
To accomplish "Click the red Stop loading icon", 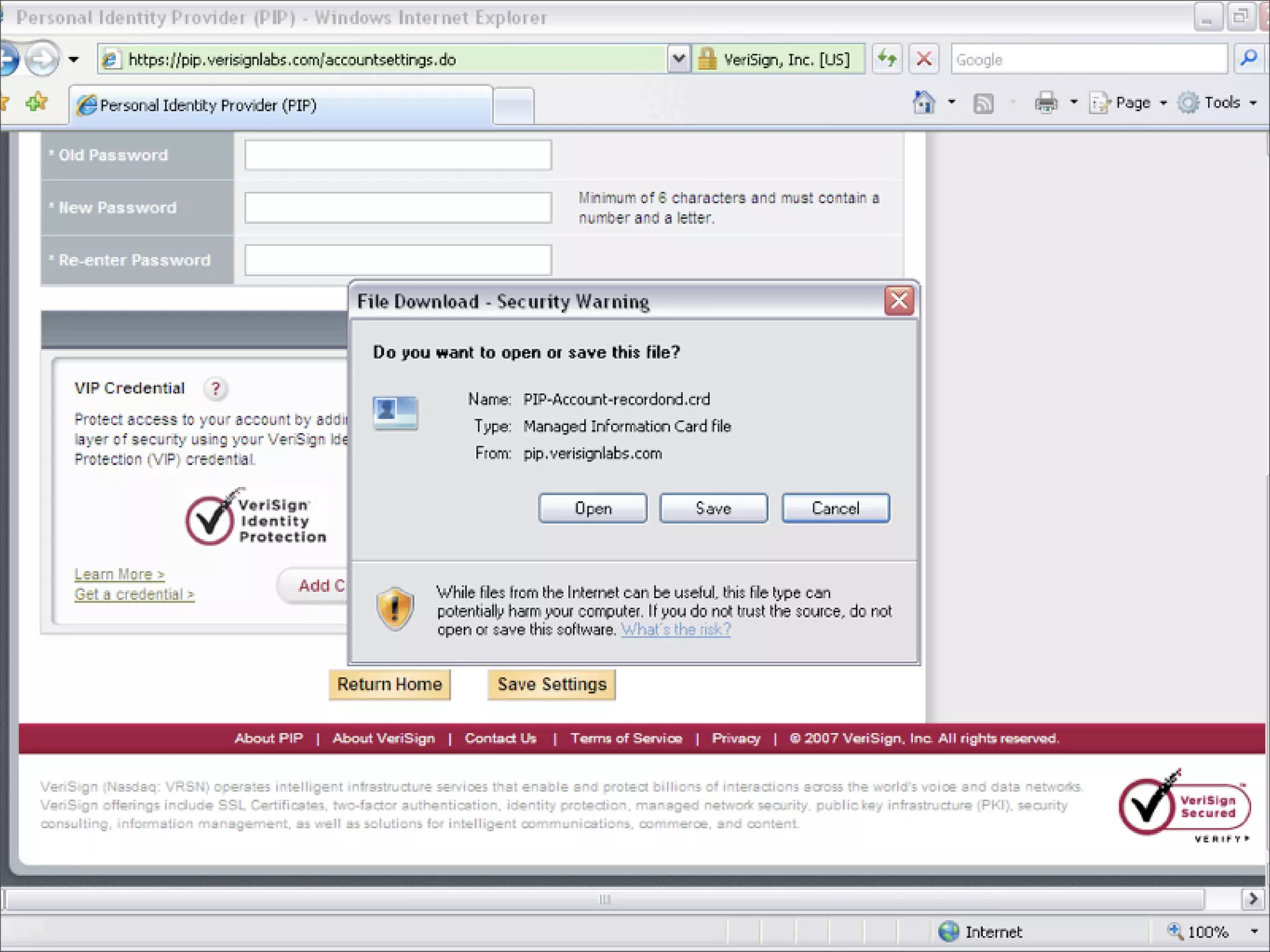I will coord(923,59).
